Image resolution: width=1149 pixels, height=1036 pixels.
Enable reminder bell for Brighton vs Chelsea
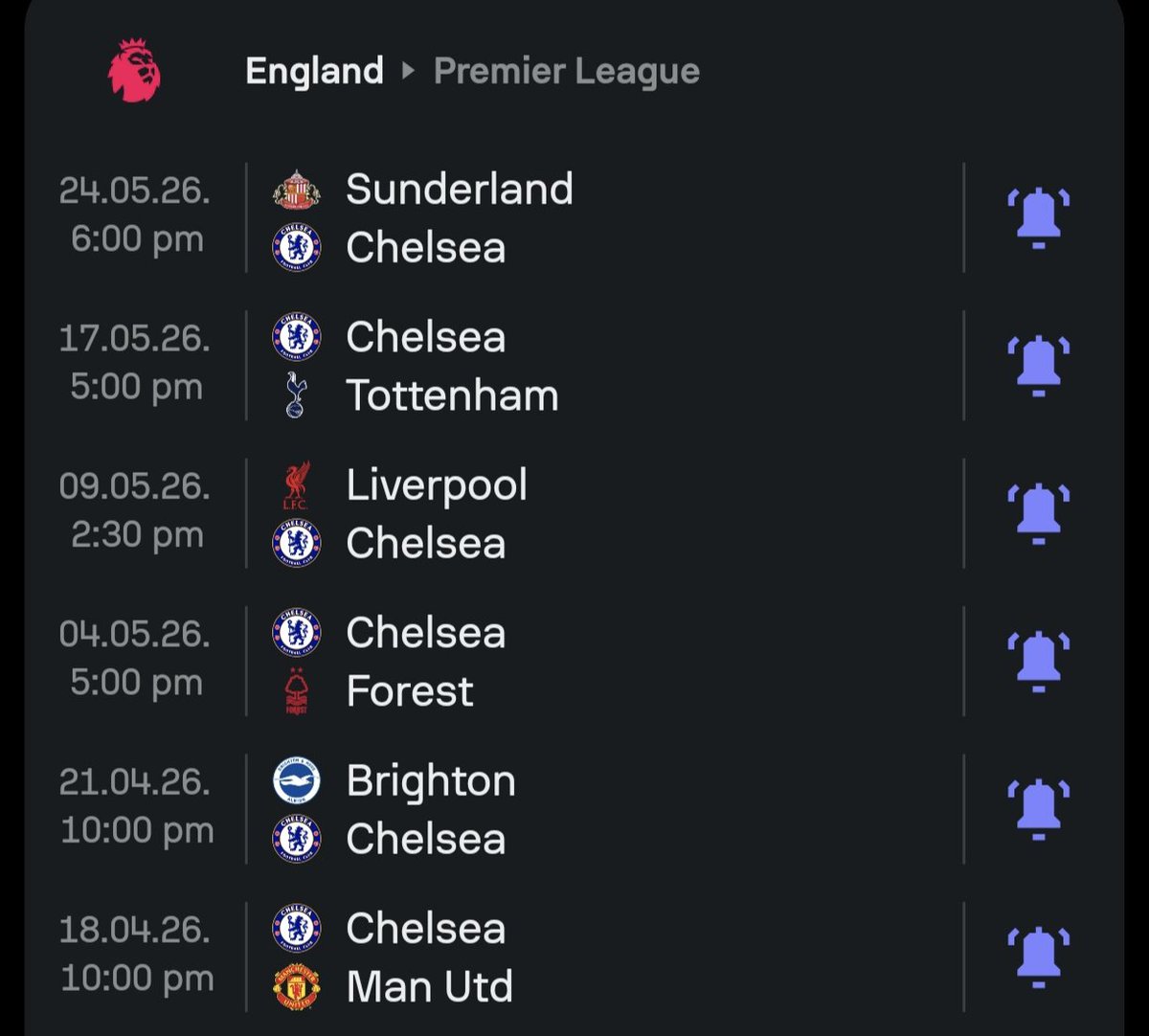pyautogui.click(x=1039, y=809)
